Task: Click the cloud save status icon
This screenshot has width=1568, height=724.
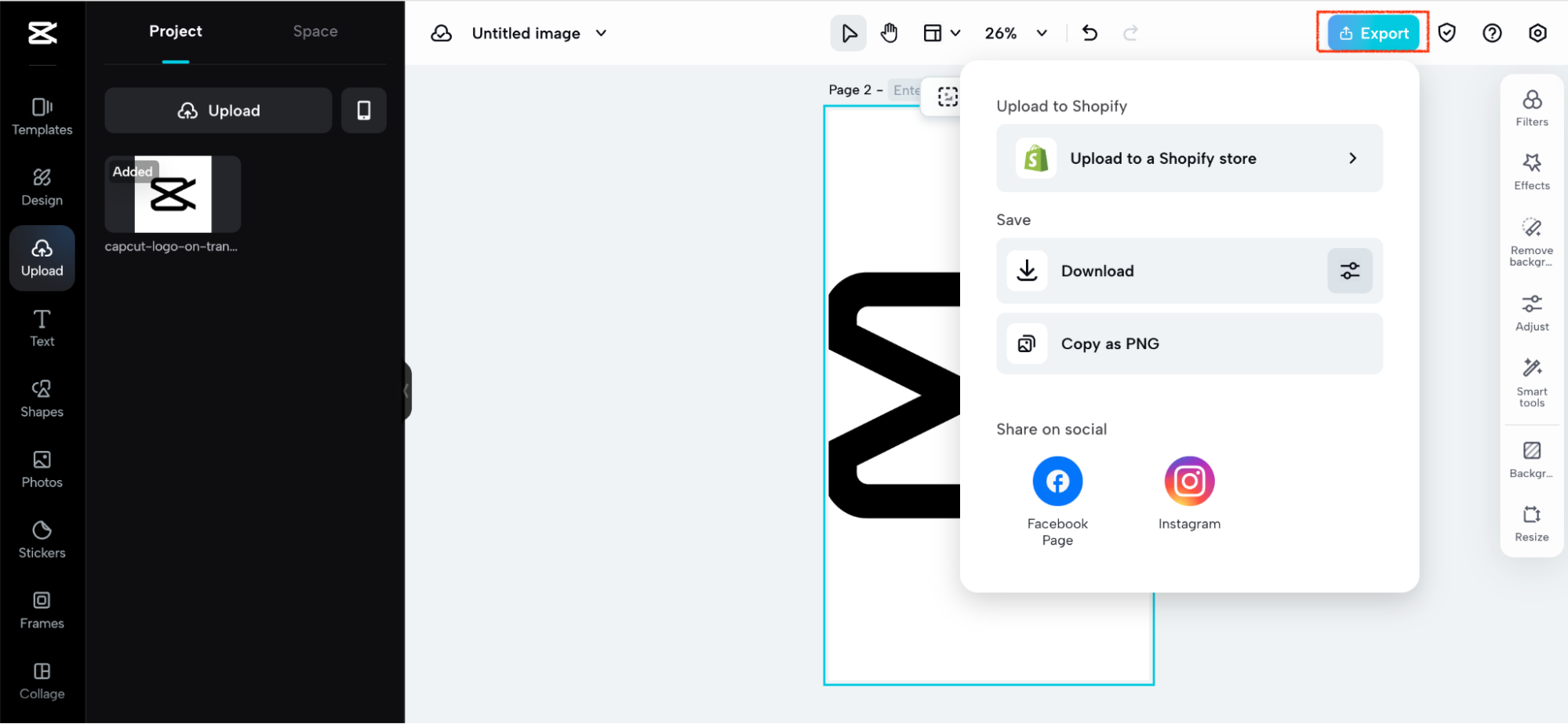Action: coord(442,33)
